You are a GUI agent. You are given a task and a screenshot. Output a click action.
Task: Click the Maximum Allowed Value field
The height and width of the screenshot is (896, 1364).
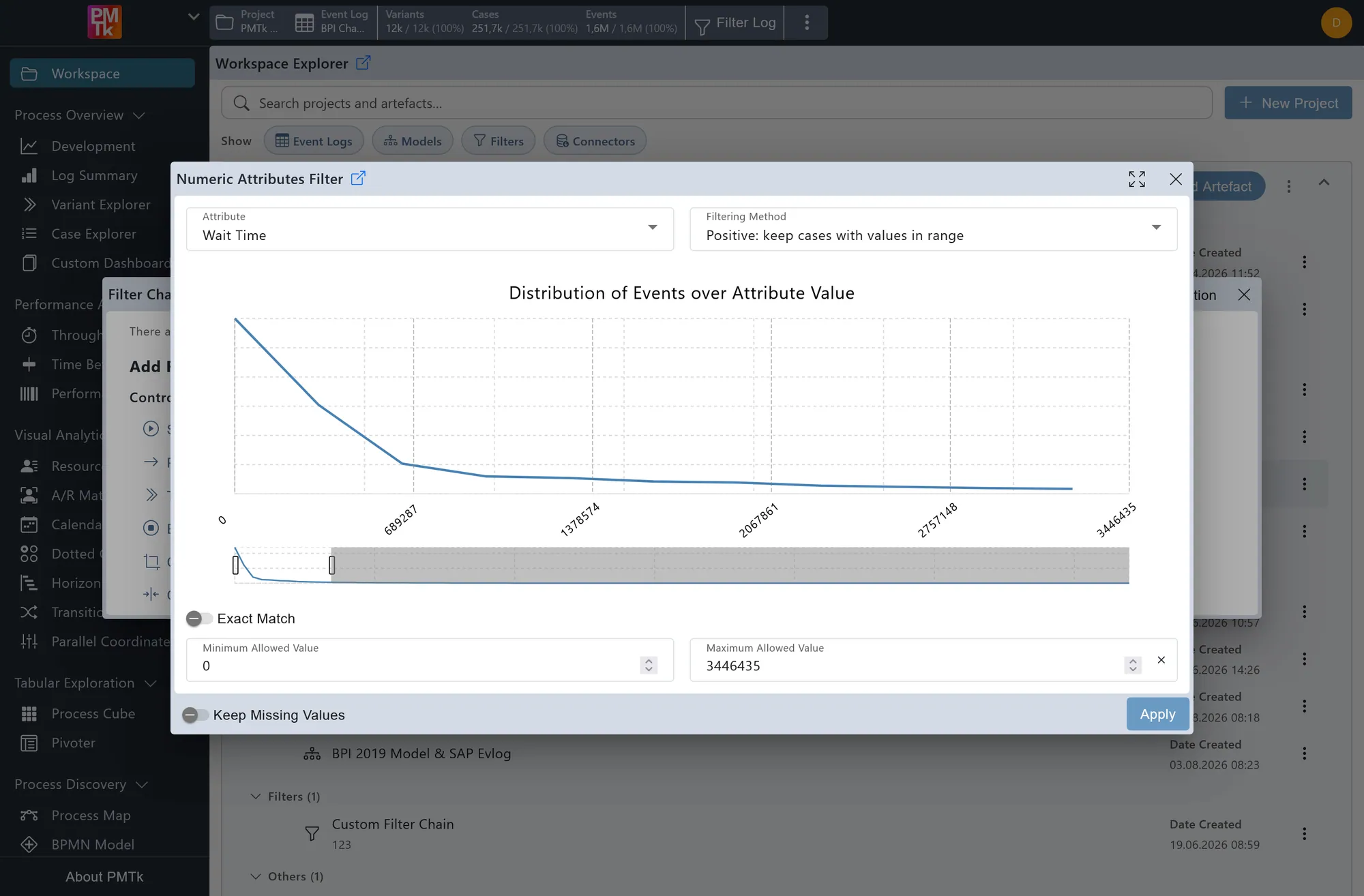pos(933,659)
